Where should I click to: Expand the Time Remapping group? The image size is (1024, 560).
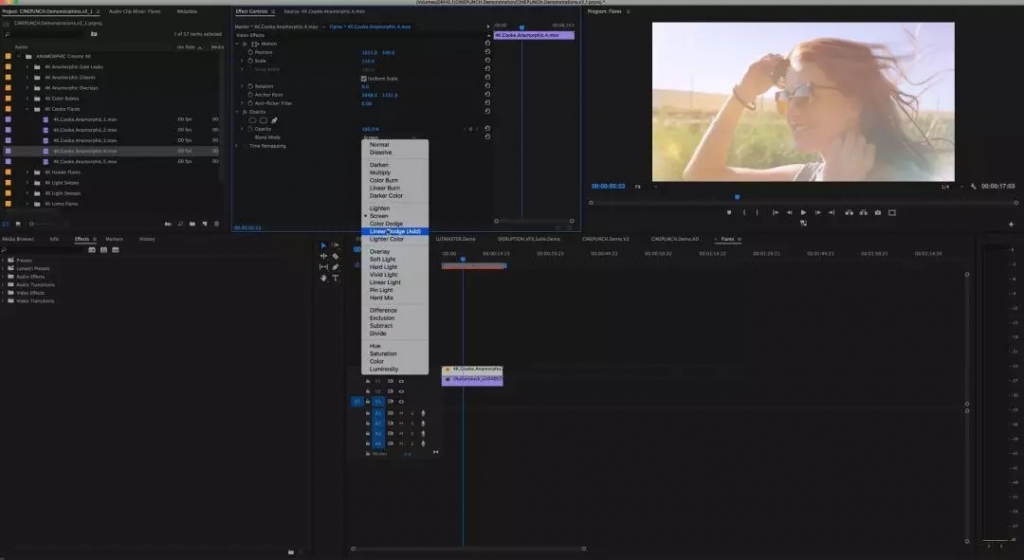pyautogui.click(x=238, y=146)
